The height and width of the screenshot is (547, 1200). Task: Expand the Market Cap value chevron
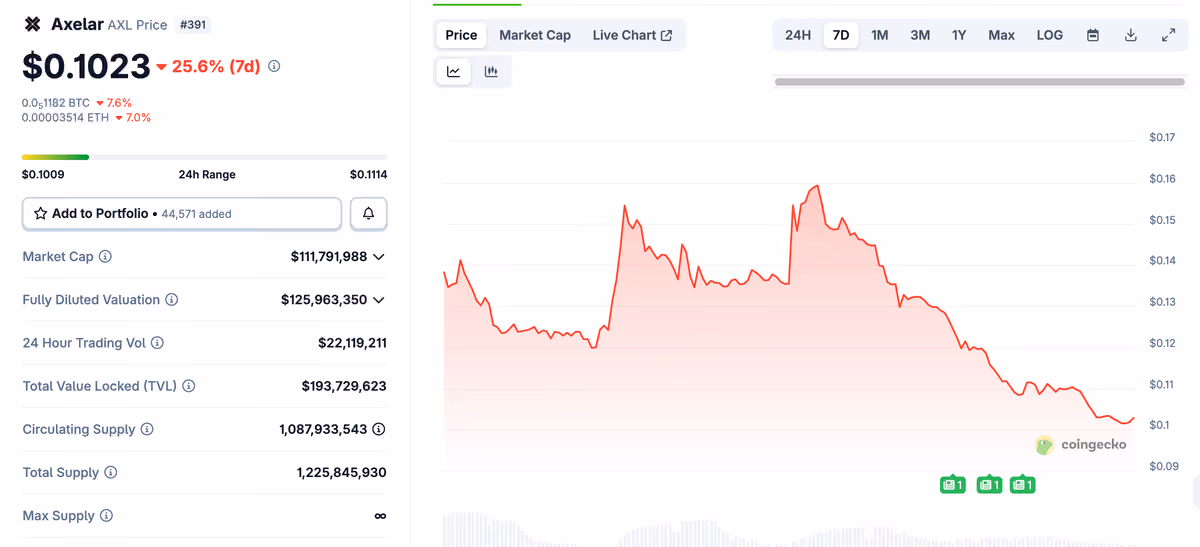click(x=379, y=257)
